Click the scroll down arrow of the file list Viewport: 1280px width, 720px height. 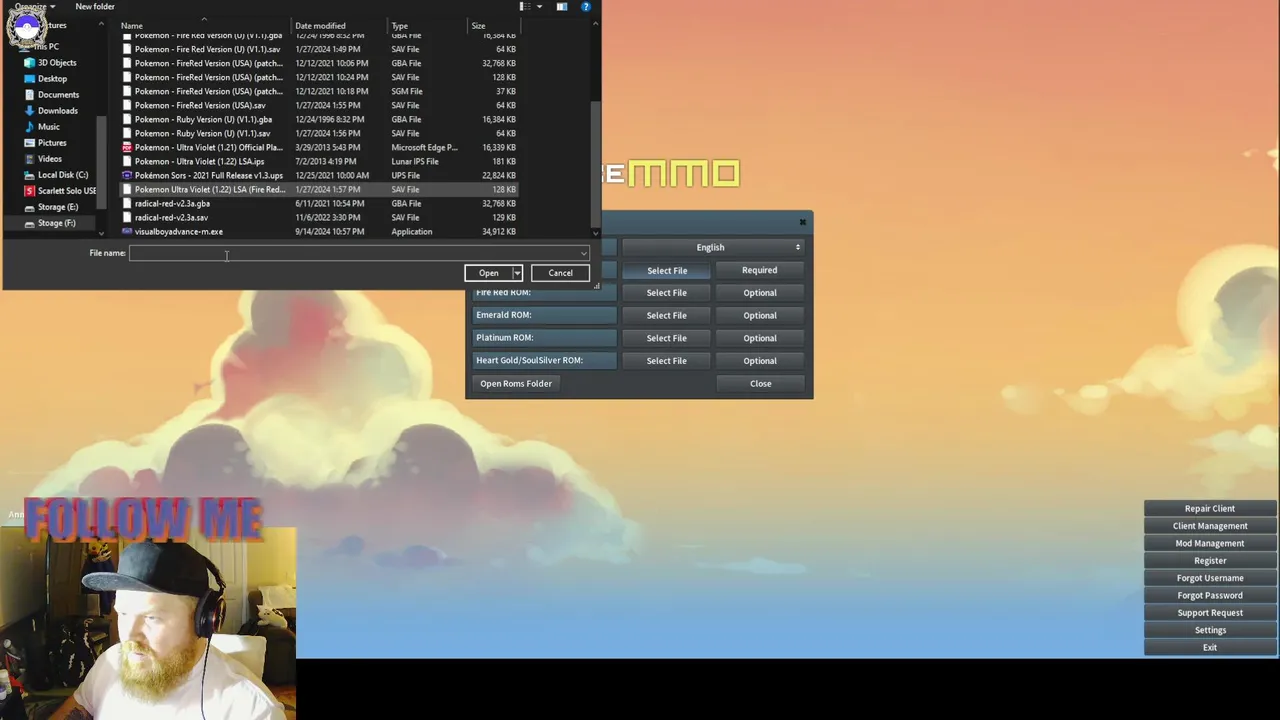[x=596, y=233]
